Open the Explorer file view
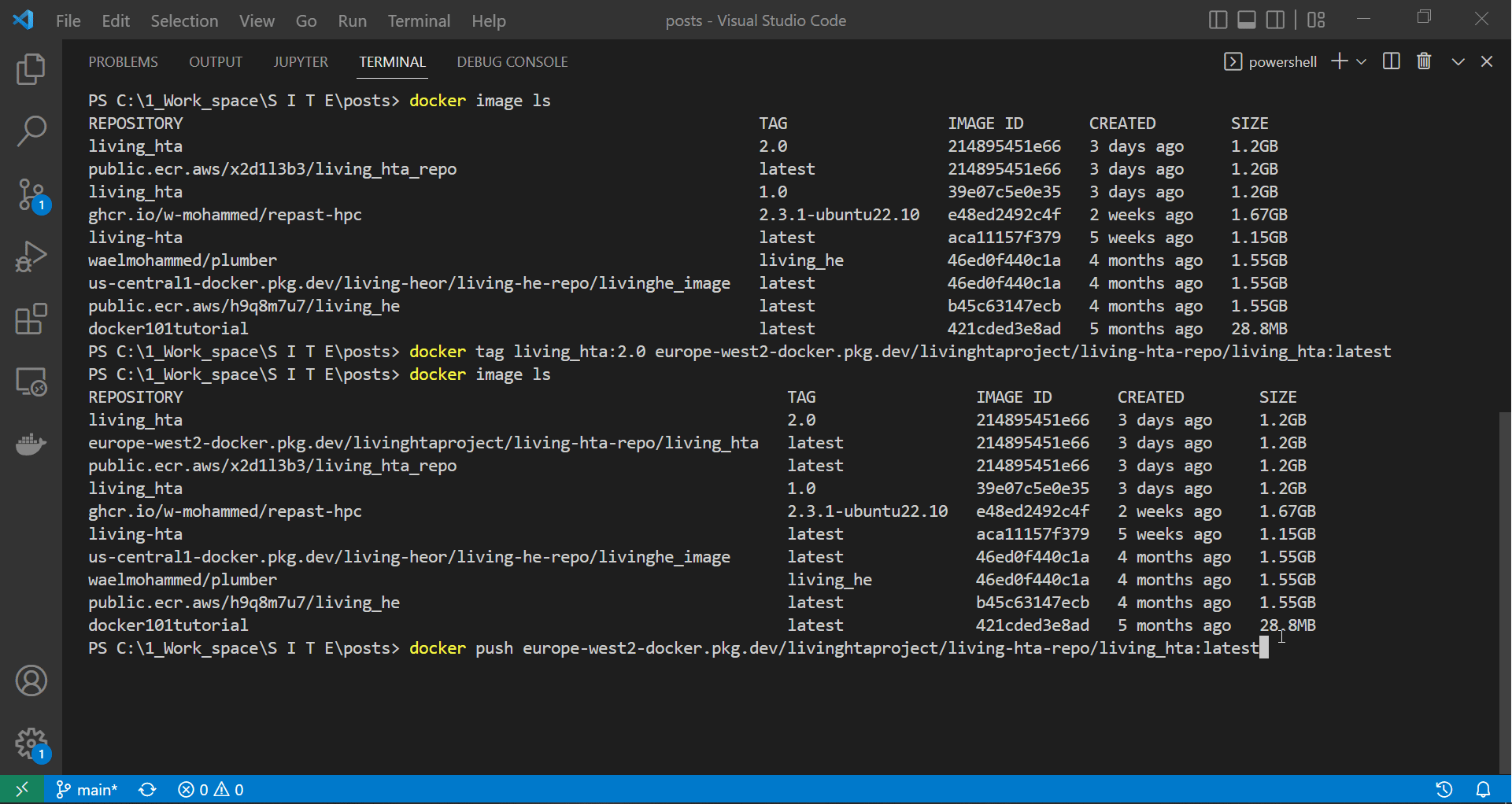Screen dimensions: 1512x804 31,69
